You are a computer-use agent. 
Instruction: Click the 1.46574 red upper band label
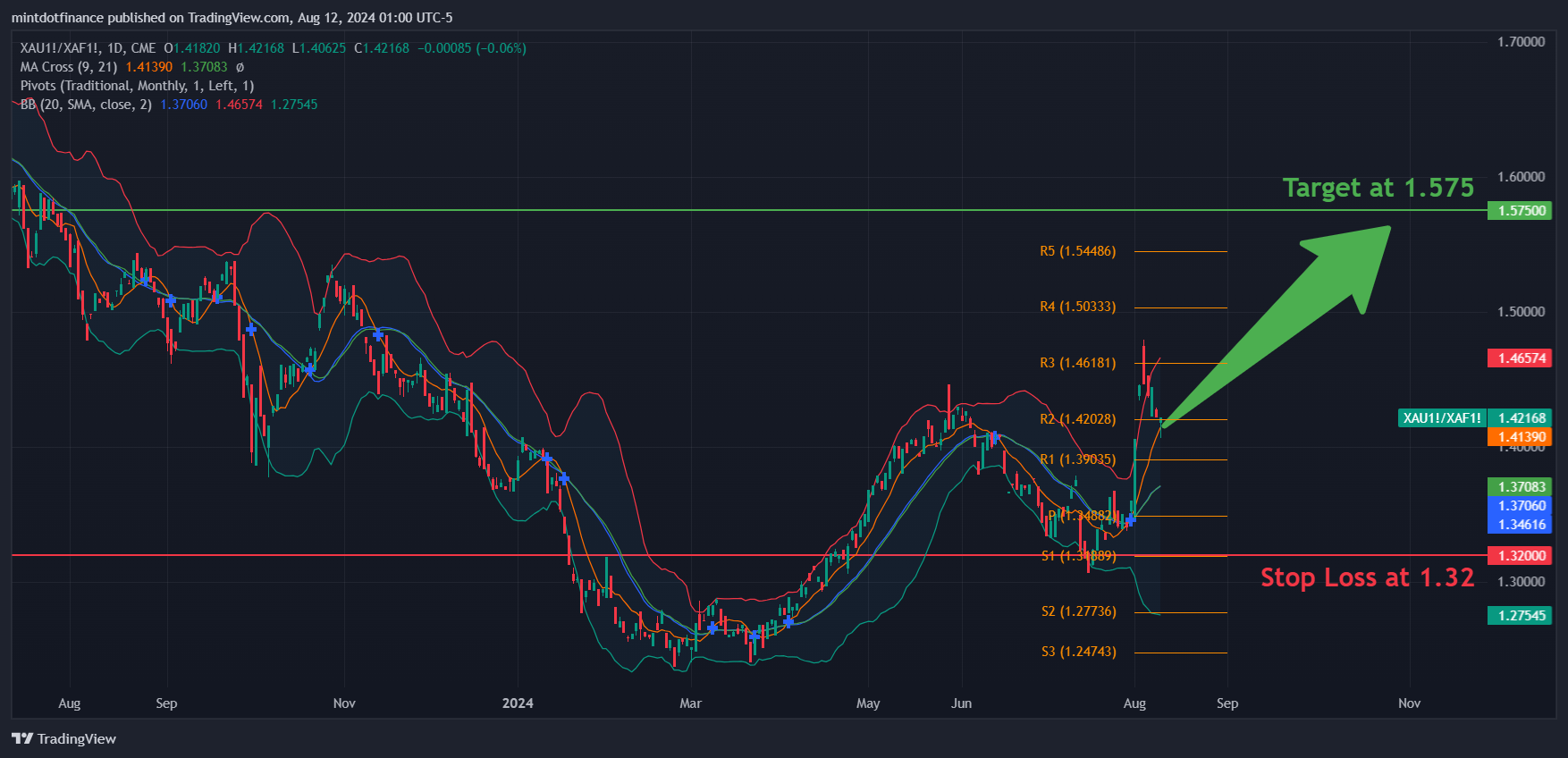coord(1520,358)
